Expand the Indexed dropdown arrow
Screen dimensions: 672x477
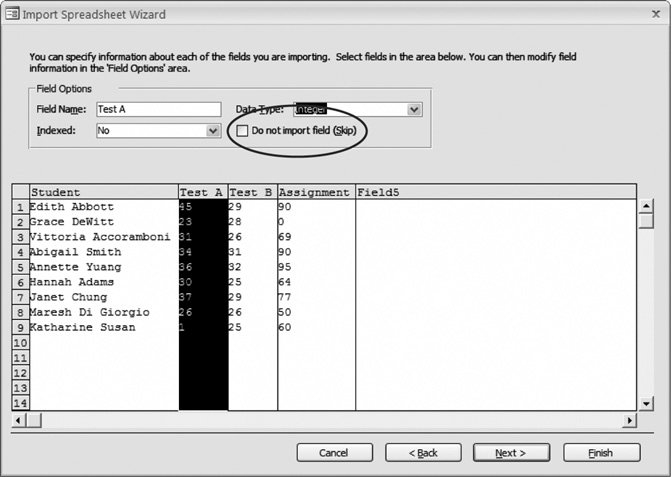pyautogui.click(x=213, y=130)
